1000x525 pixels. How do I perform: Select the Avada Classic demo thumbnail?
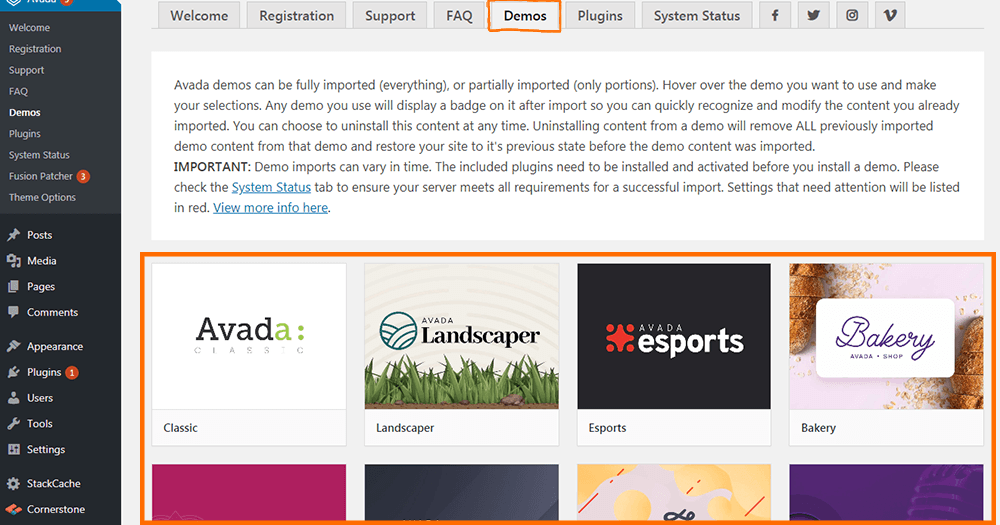click(x=249, y=336)
